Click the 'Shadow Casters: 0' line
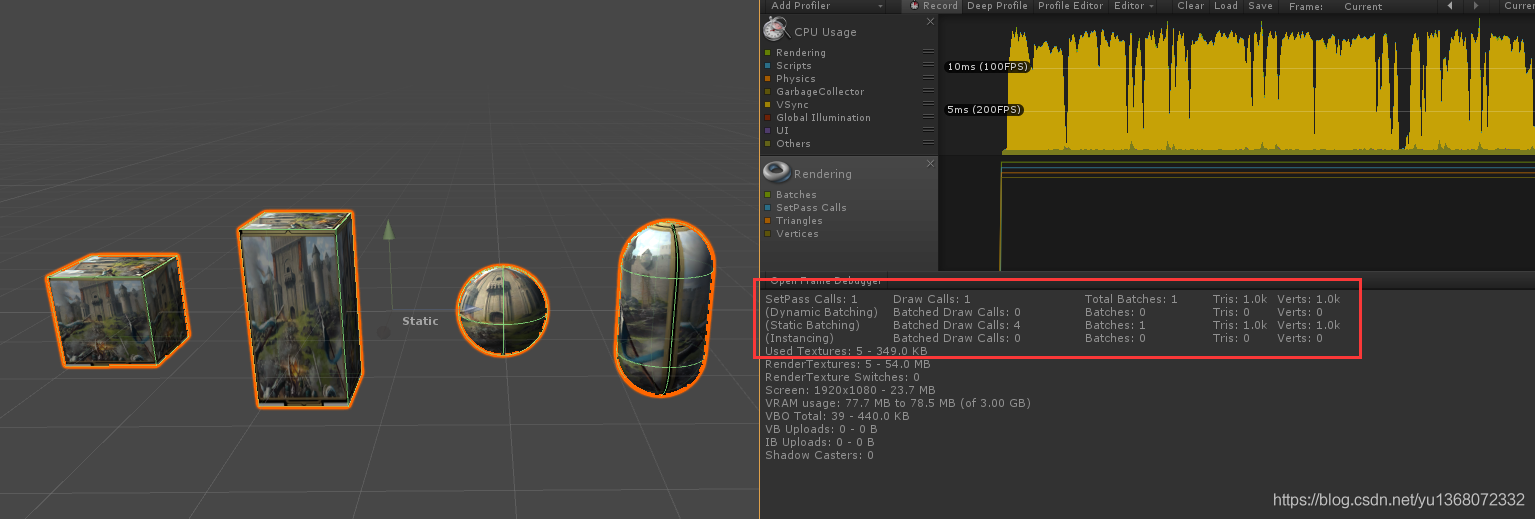This screenshot has height=519, width=1535. [x=819, y=455]
